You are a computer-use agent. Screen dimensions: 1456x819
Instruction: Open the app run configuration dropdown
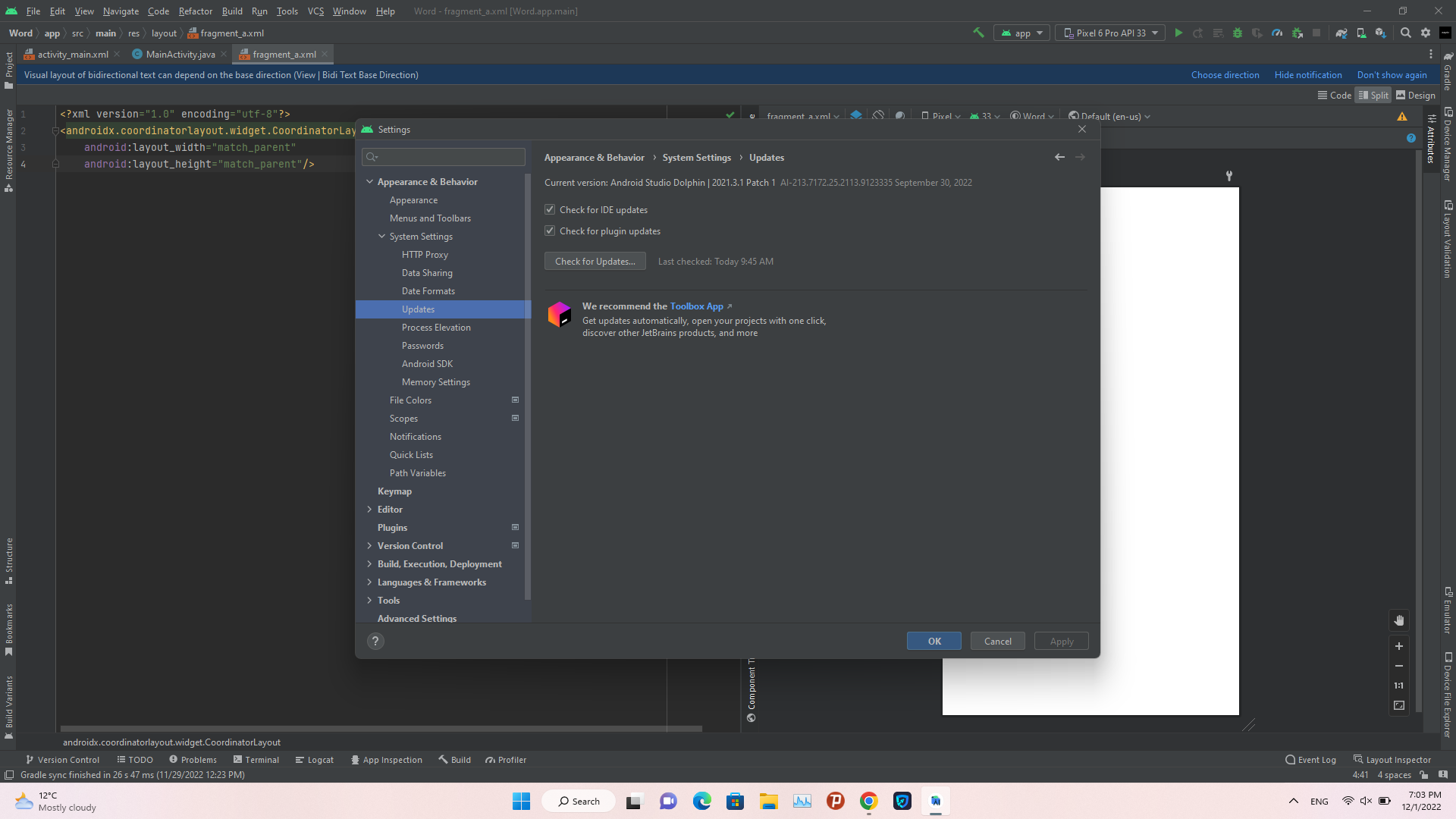click(x=1021, y=33)
